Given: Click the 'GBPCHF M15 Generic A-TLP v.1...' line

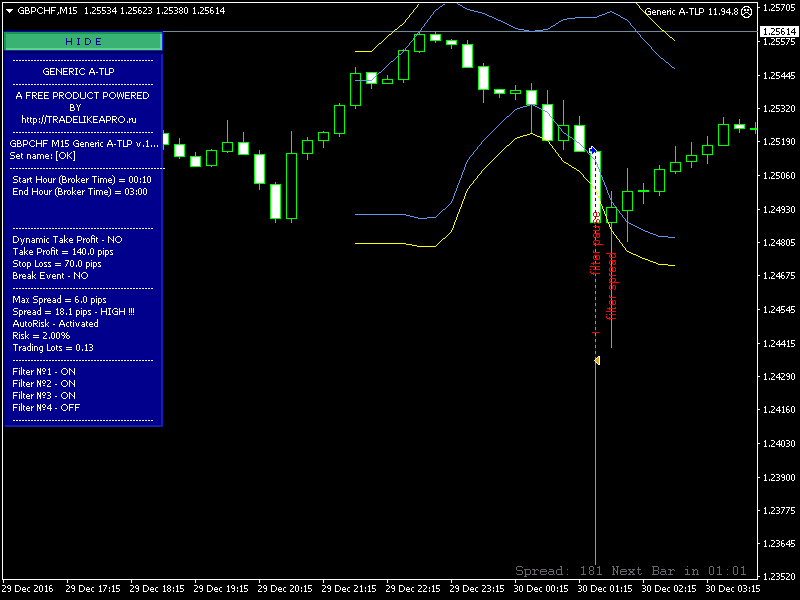Looking at the screenshot, I should click(x=84, y=144).
